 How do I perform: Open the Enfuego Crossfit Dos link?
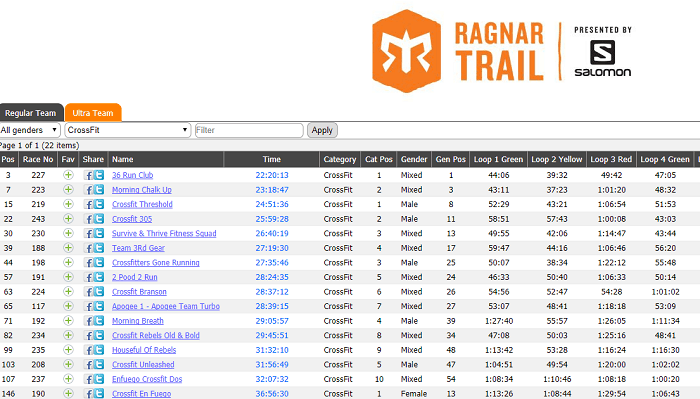(x=147, y=379)
